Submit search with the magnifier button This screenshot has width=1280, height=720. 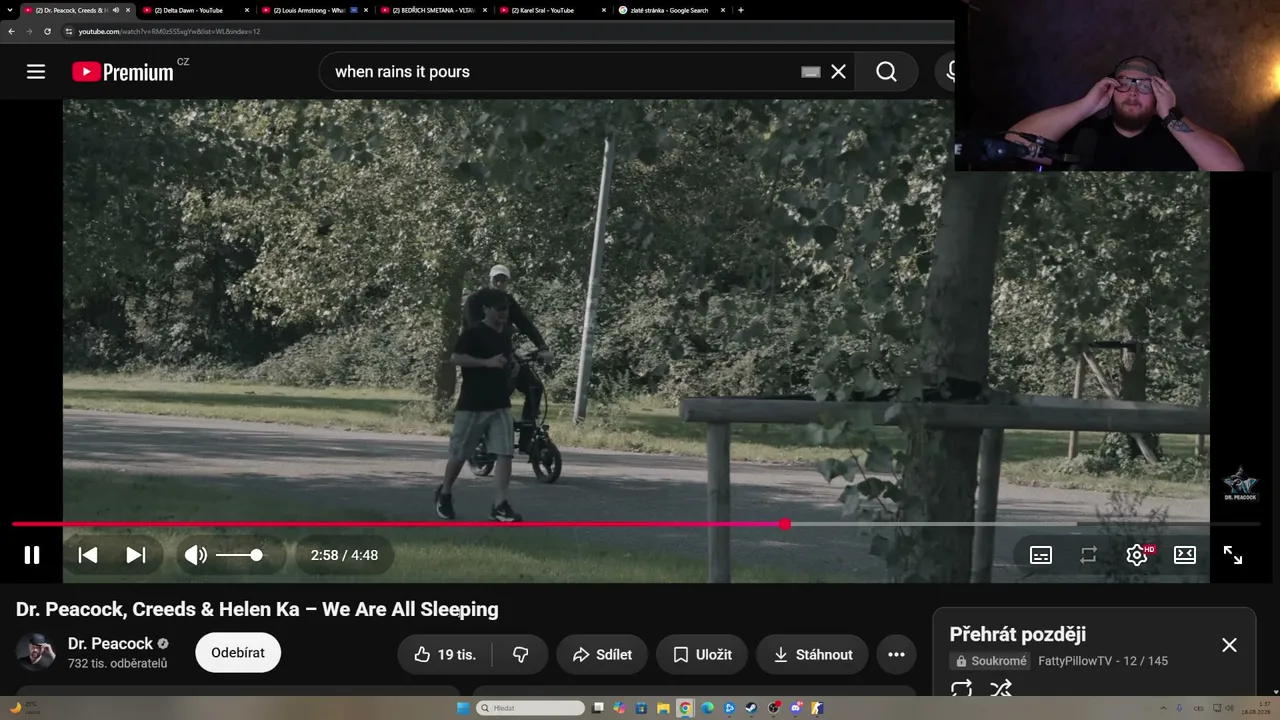click(x=886, y=72)
